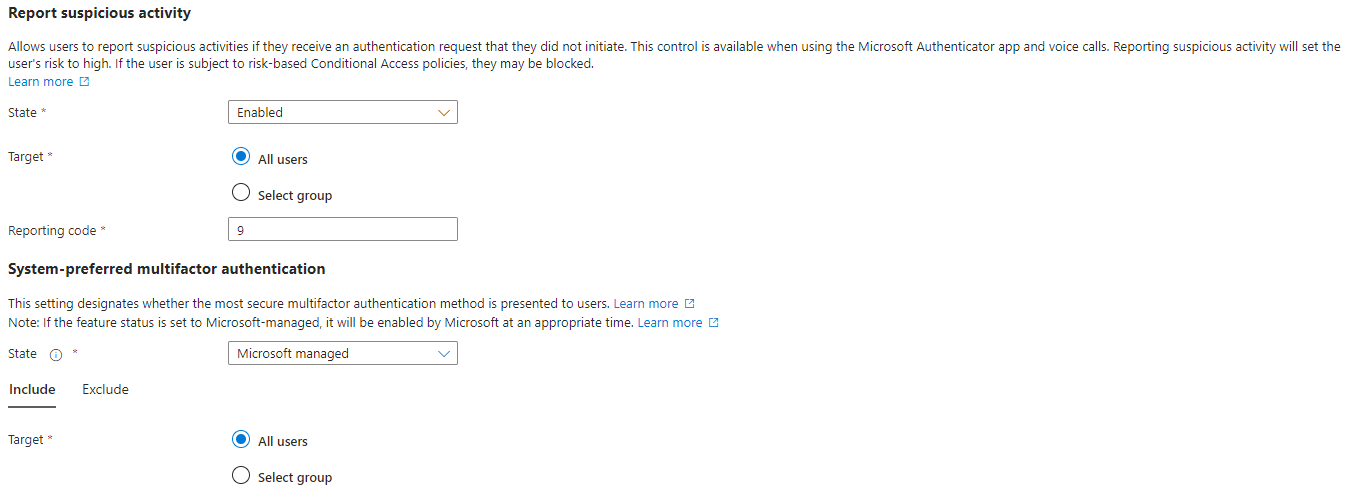Screen dimensions: 1346x498
Task: Click the chevron arrow on Enabled dropdown
Action: pyautogui.click(x=444, y=113)
